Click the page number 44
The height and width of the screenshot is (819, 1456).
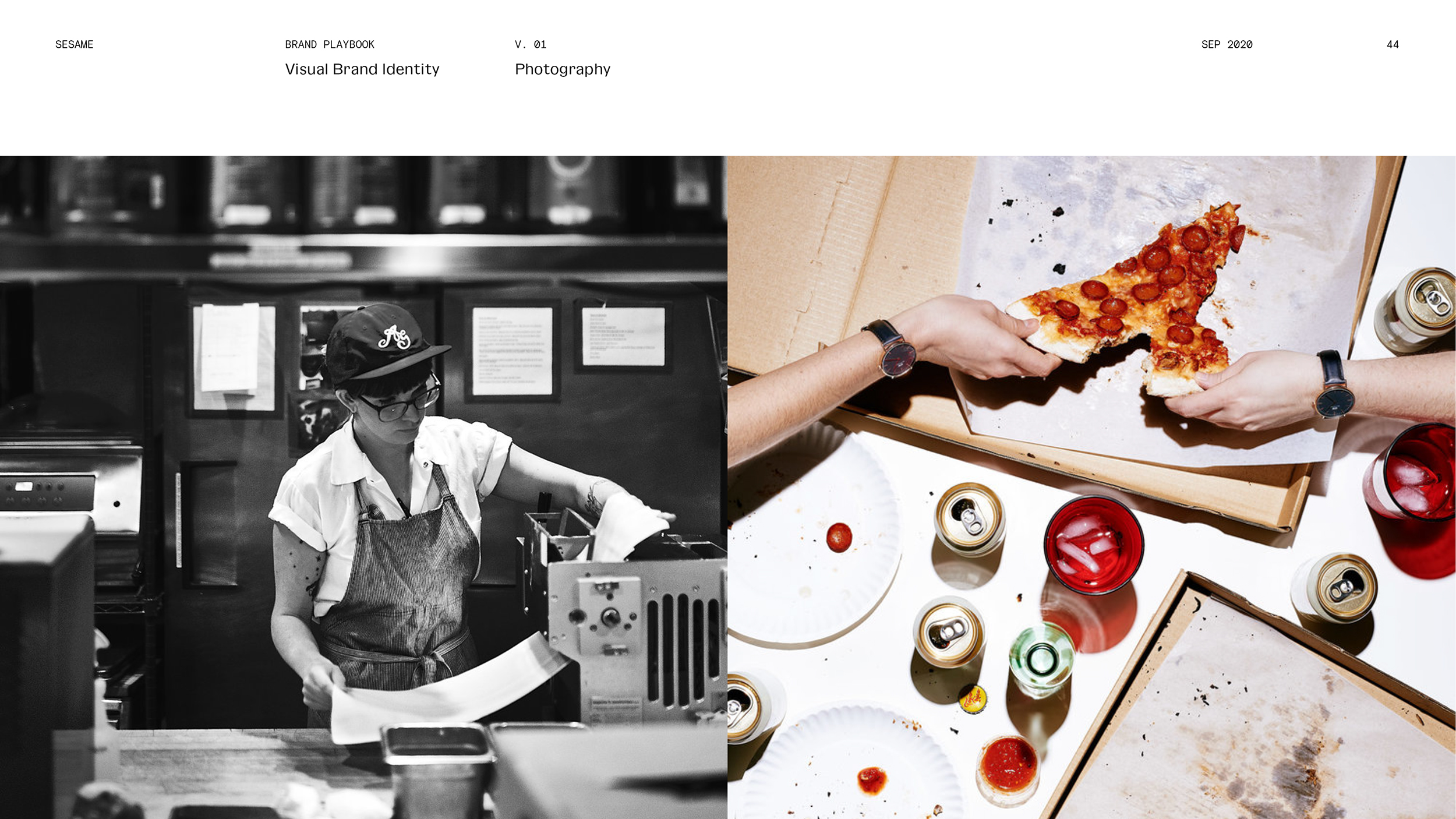coord(1393,44)
